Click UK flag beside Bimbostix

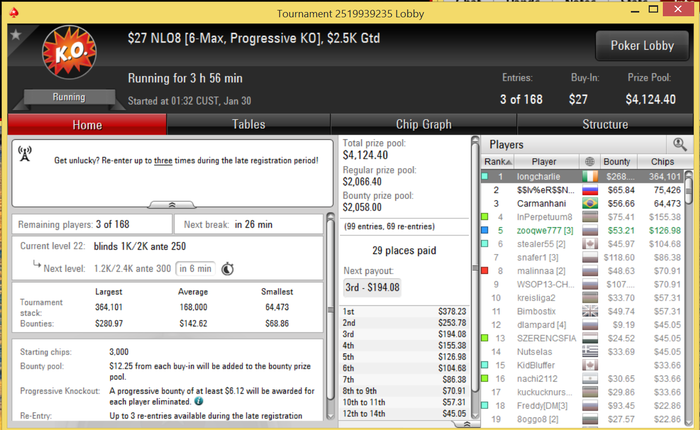pos(590,311)
